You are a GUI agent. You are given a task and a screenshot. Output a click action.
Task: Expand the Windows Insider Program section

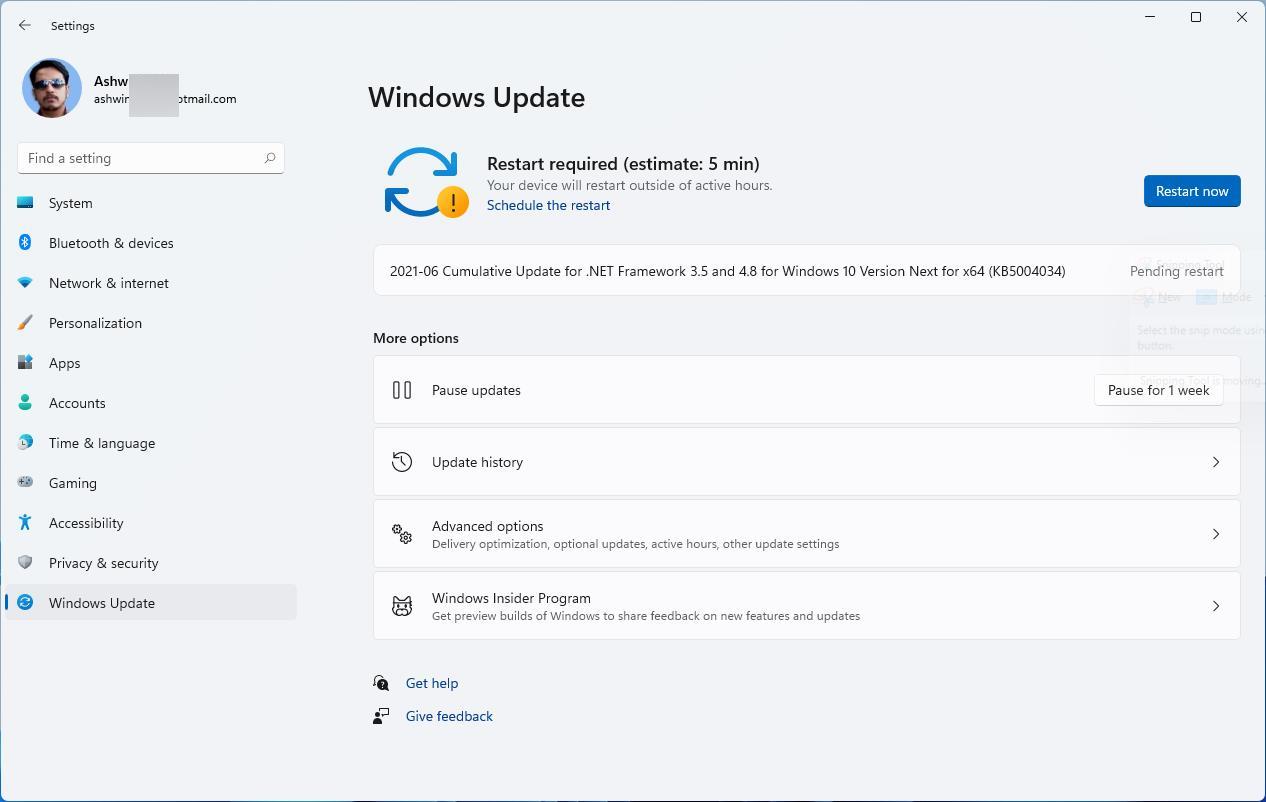click(x=806, y=606)
